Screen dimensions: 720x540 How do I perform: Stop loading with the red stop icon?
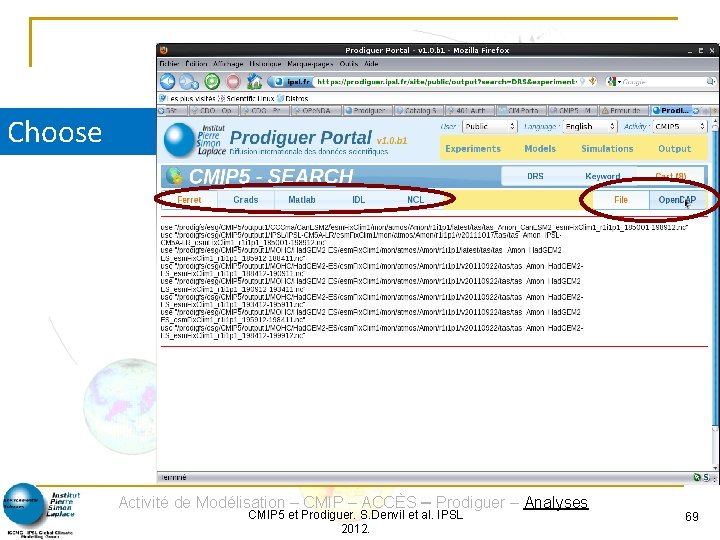233,82
